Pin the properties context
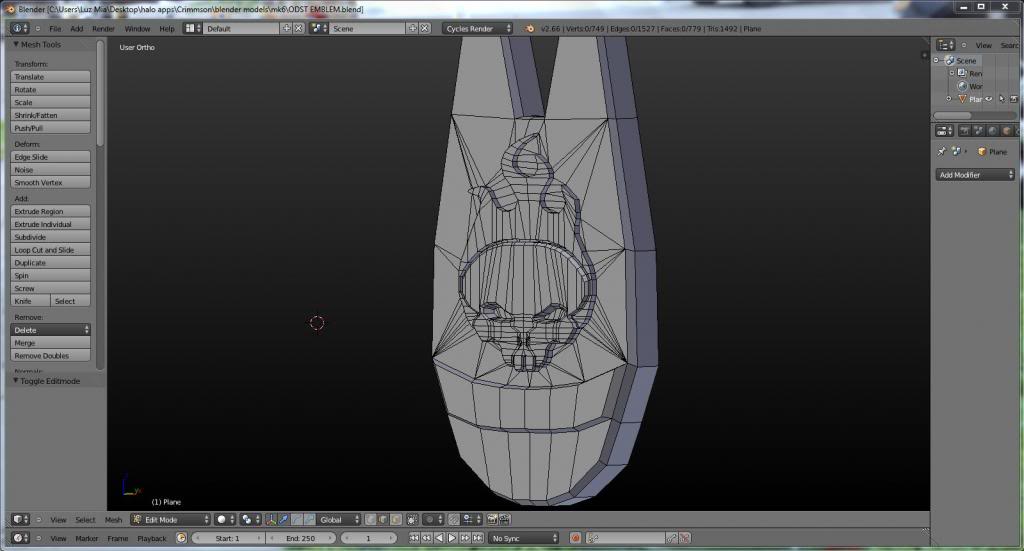This screenshot has height=551, width=1024. coord(942,151)
